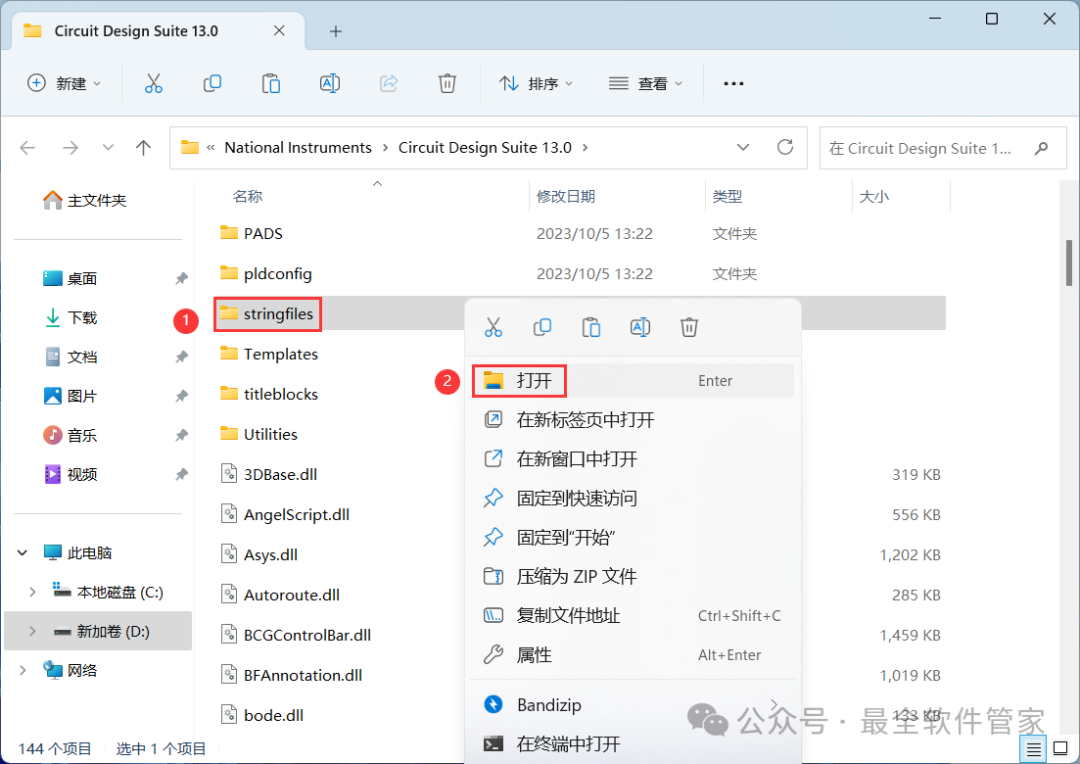Click the vertical scrollbar thumb
This screenshot has width=1080, height=764.
coord(1069,262)
